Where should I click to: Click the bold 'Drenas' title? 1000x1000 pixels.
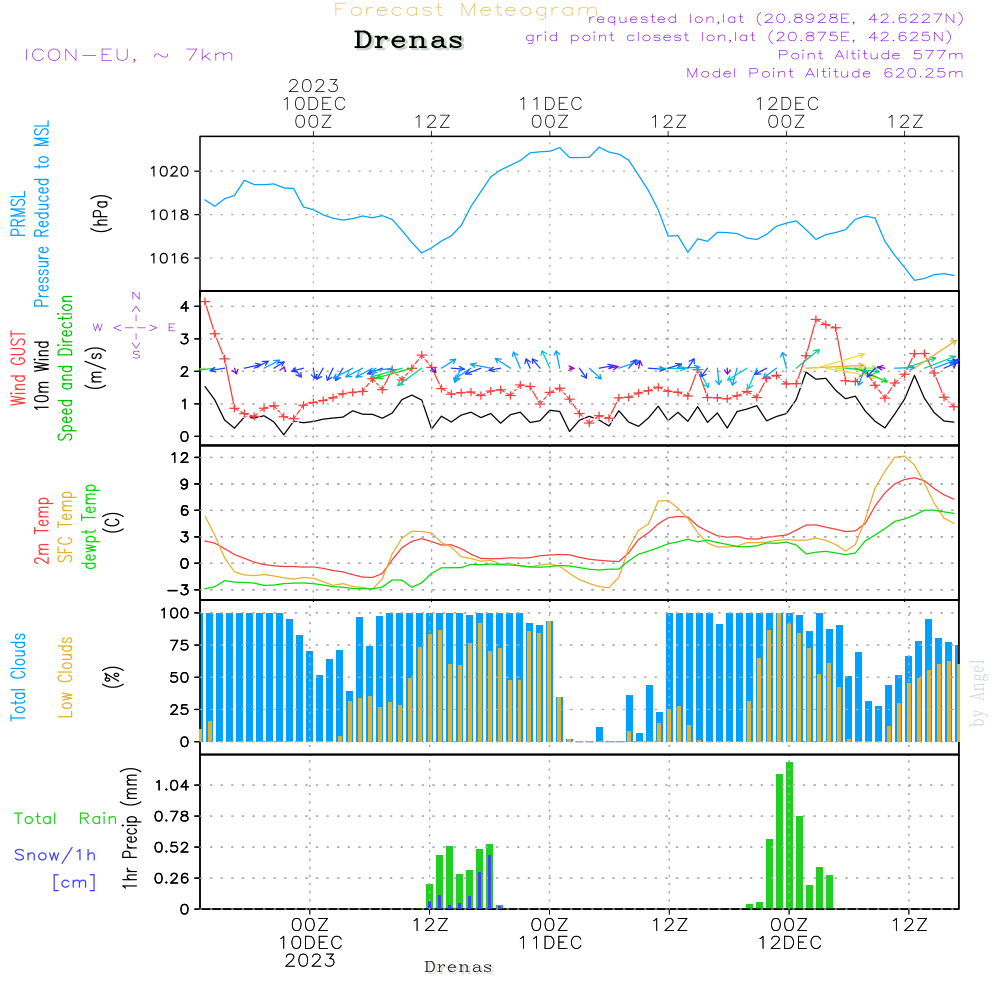click(x=409, y=40)
